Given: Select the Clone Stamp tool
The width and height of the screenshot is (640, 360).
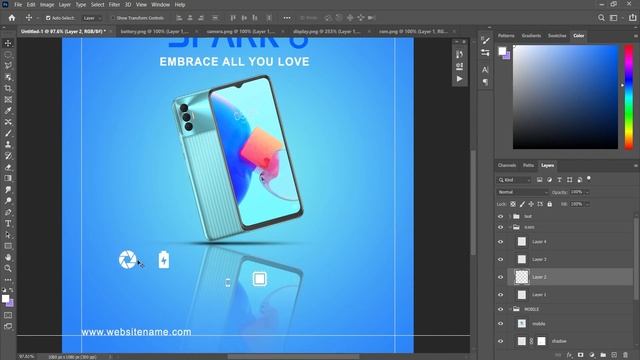Looking at the screenshot, I should point(8,144).
